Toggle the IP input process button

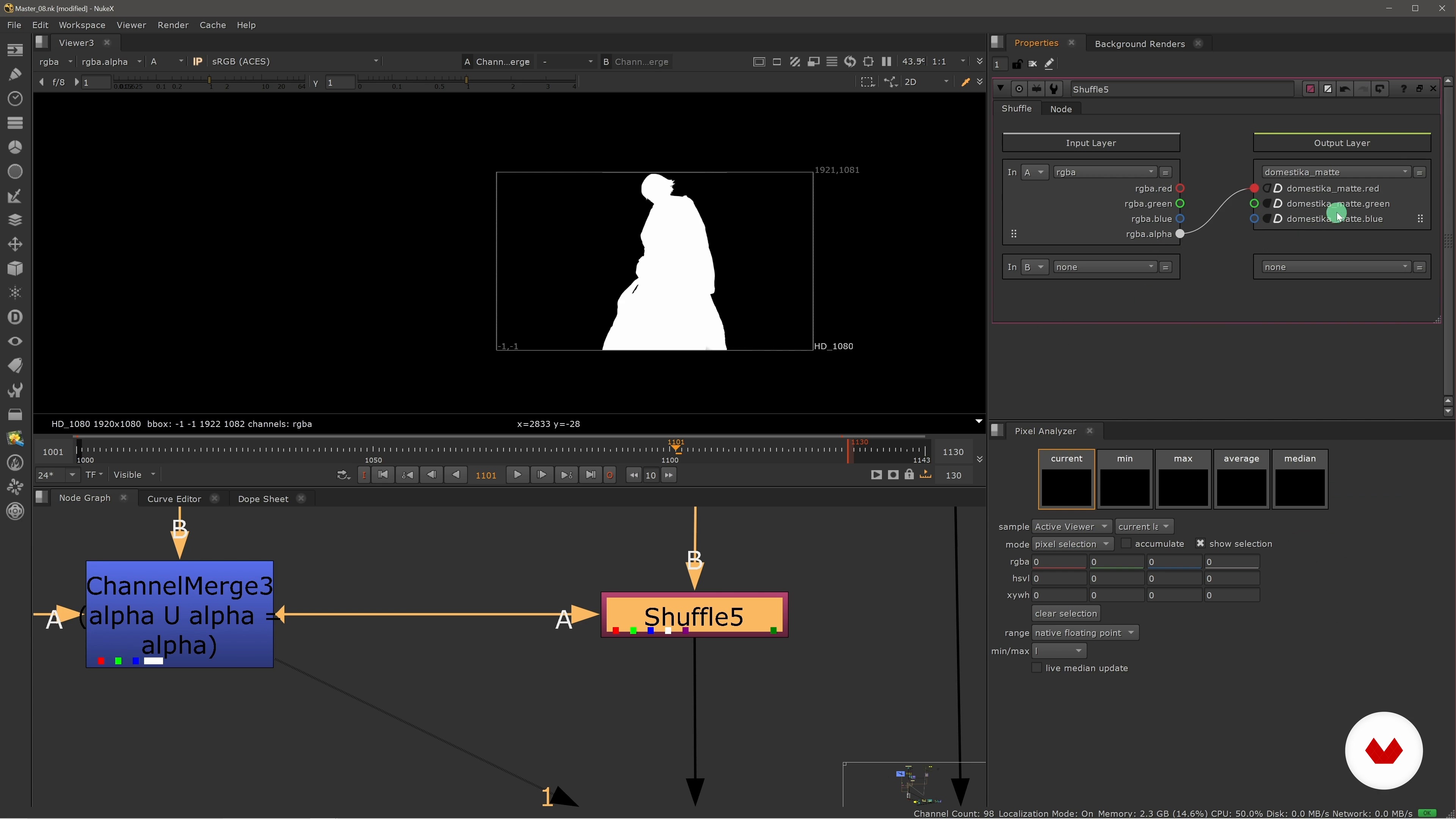197,61
